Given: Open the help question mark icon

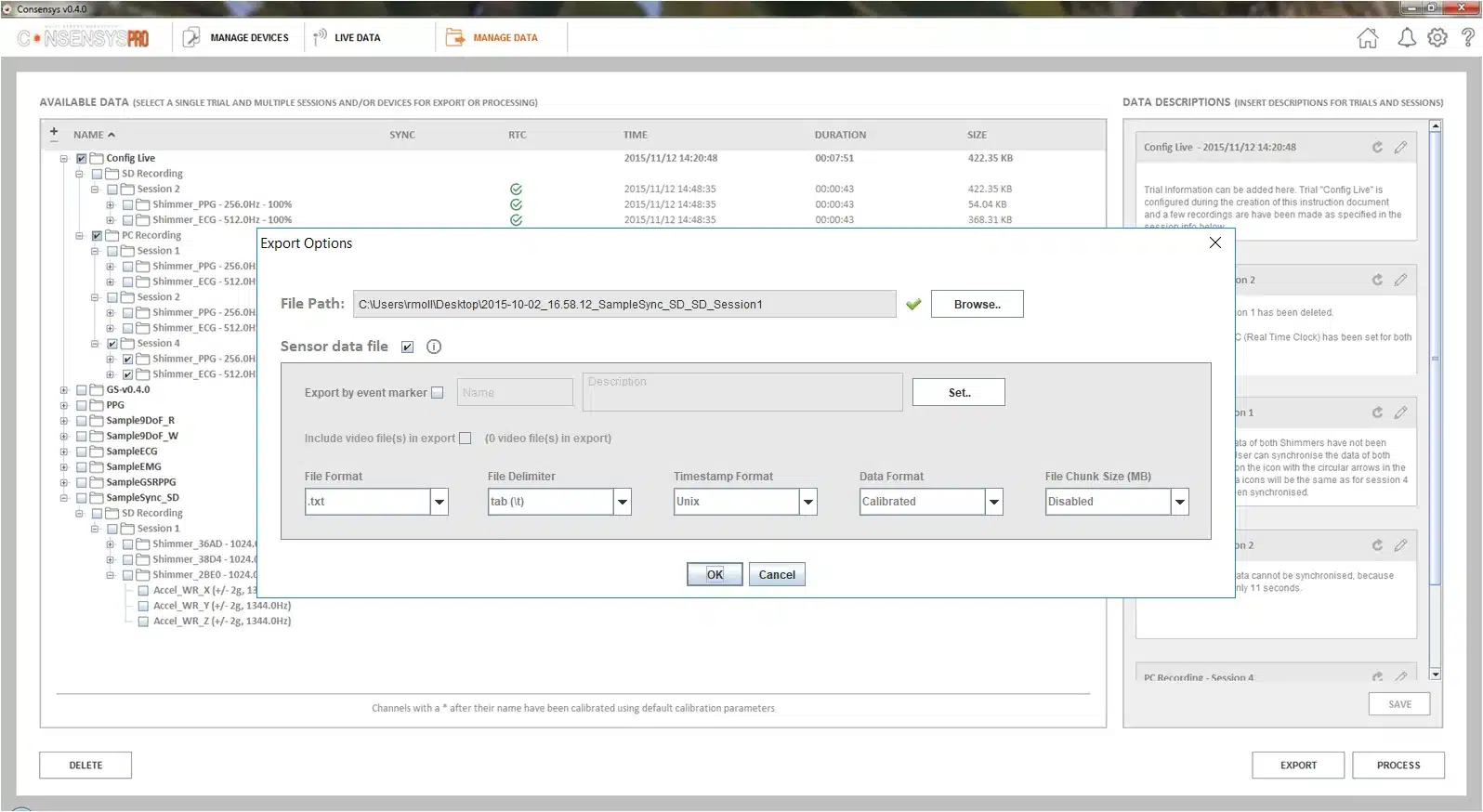Looking at the screenshot, I should click(1468, 38).
